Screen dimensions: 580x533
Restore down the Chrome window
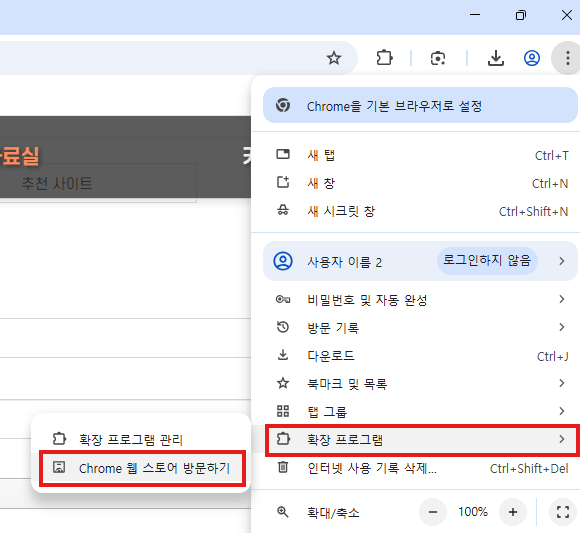[x=521, y=15]
